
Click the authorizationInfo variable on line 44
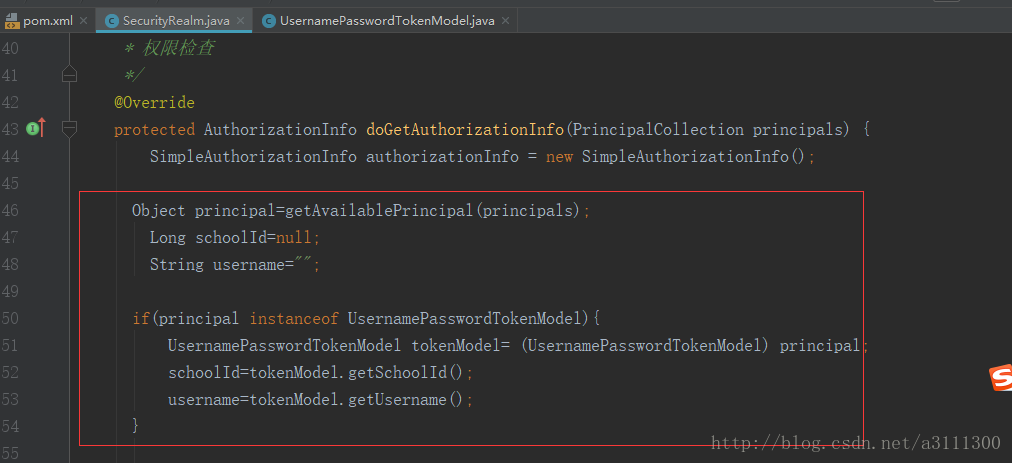coord(442,157)
